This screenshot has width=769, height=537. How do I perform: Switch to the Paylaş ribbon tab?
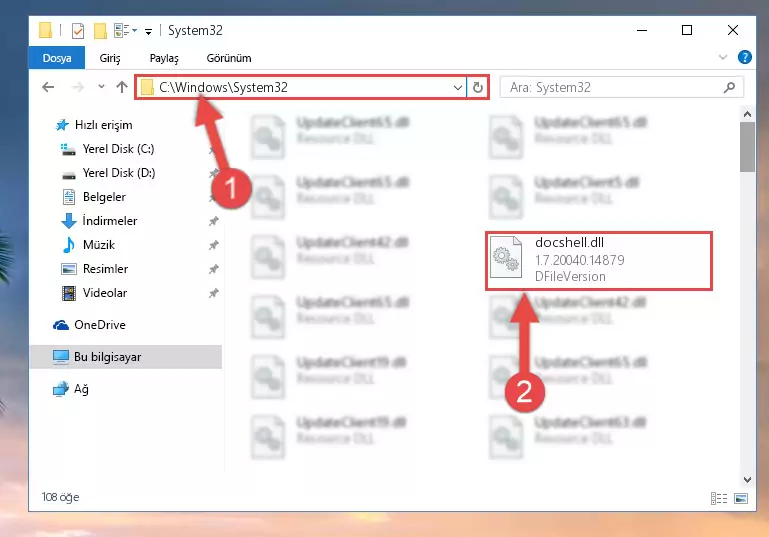(x=164, y=58)
